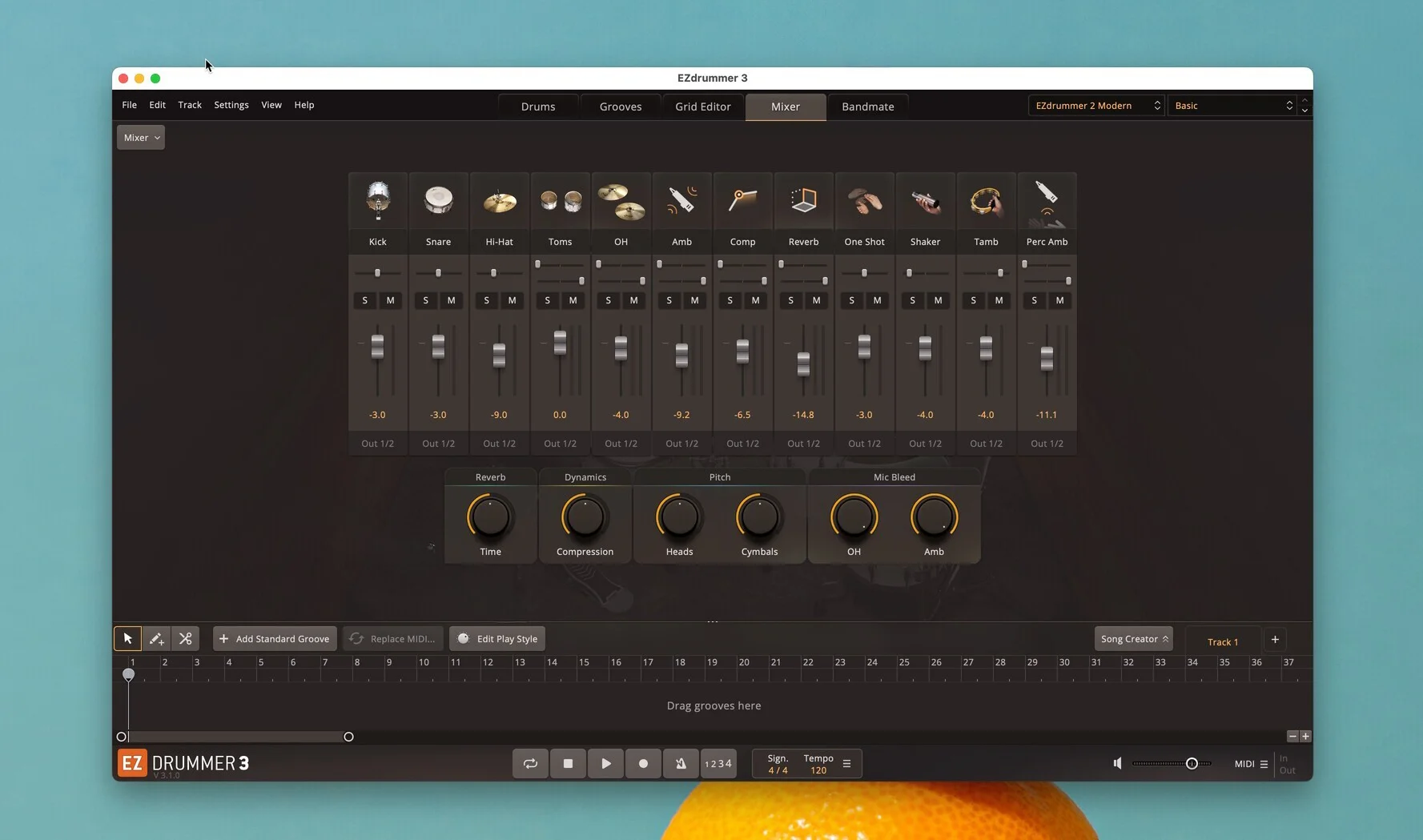Click the Kick Out 1/2 output selector

click(377, 444)
